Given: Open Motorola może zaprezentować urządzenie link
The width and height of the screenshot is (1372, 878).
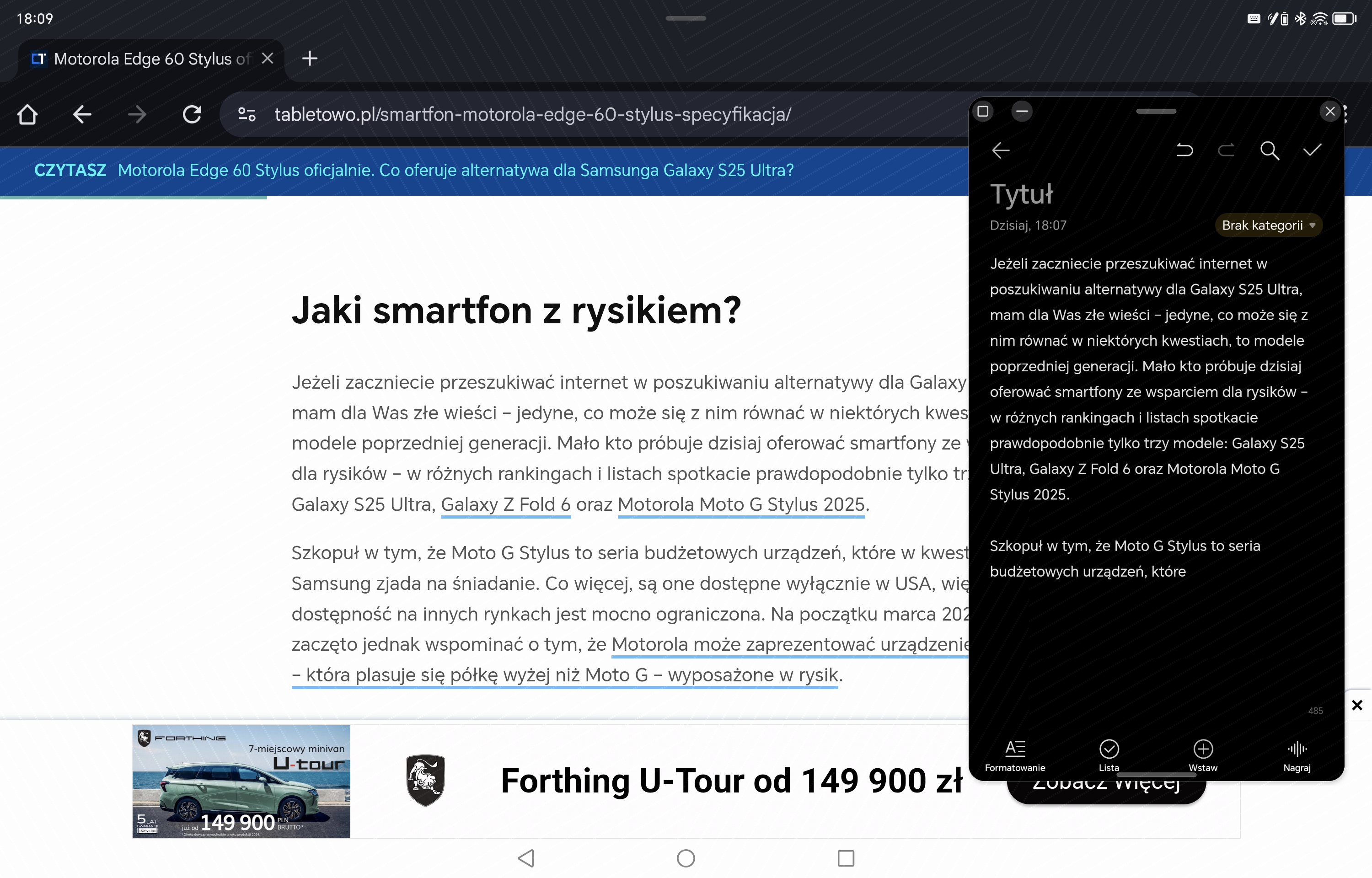Looking at the screenshot, I should (790, 644).
